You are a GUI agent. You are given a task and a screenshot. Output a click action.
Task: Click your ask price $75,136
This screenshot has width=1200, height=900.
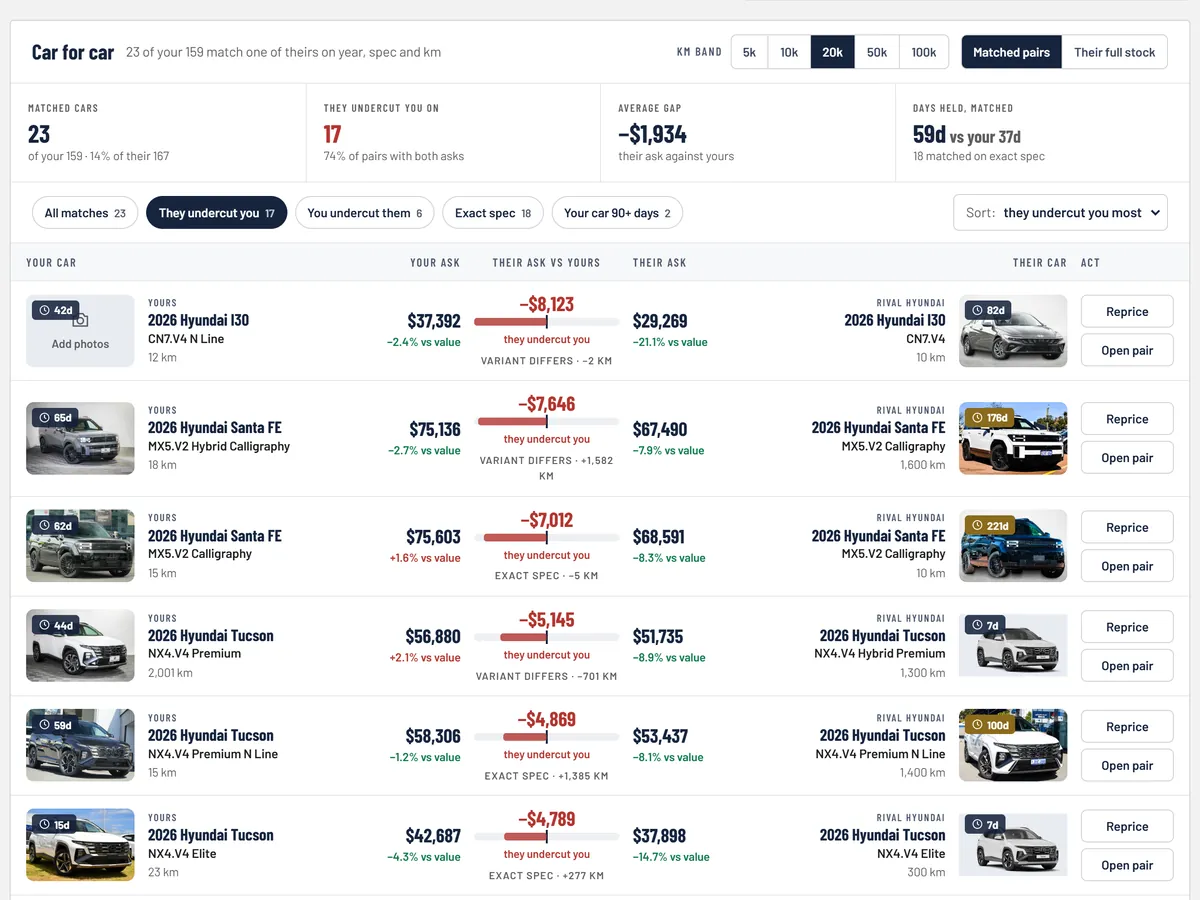435,429
